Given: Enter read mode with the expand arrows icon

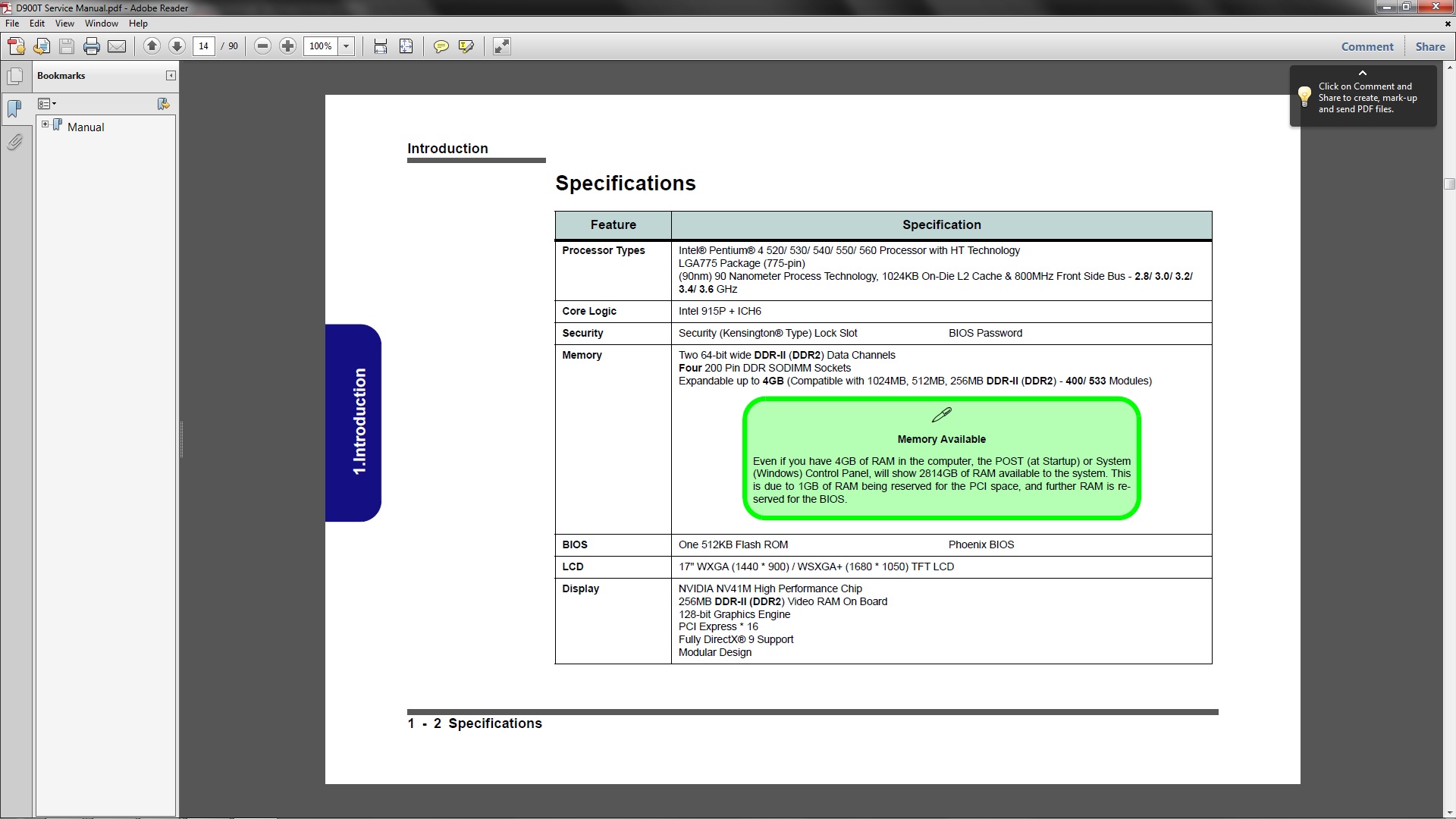Looking at the screenshot, I should (x=502, y=46).
